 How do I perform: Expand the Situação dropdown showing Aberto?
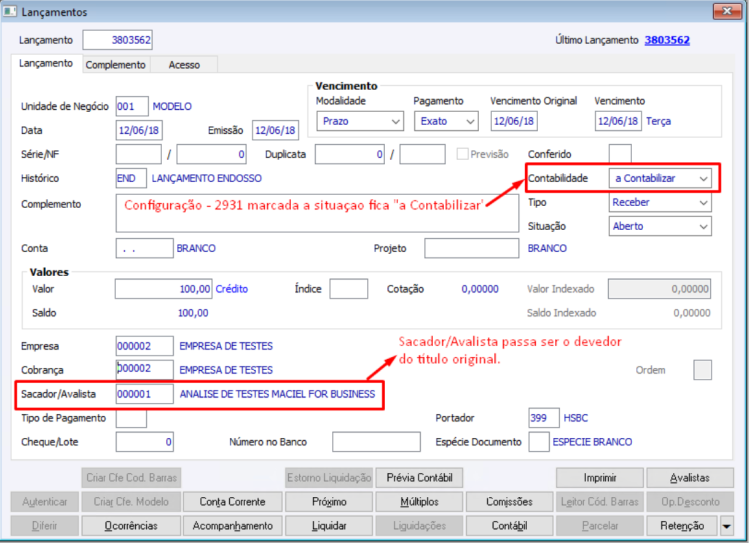pyautogui.click(x=660, y=226)
